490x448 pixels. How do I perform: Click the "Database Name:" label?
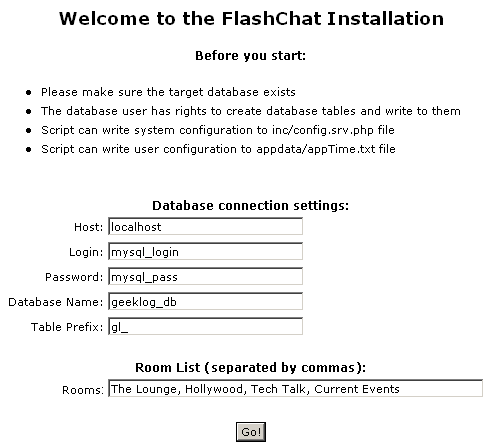(56, 302)
